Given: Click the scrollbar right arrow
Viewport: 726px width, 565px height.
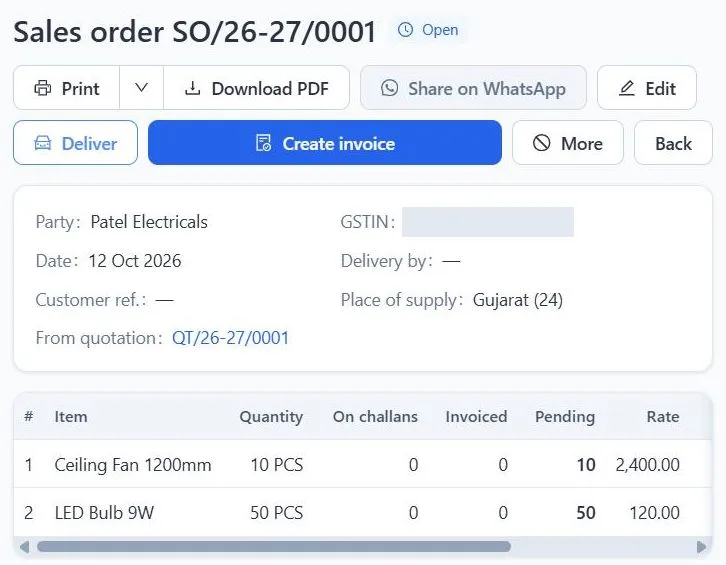Looking at the screenshot, I should (701, 547).
